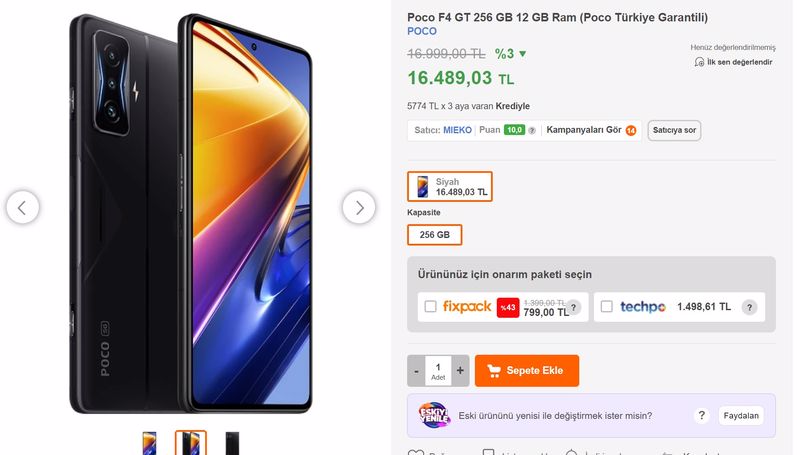Enable the techpo repair package checkbox
The image size is (800, 455).
tap(607, 307)
